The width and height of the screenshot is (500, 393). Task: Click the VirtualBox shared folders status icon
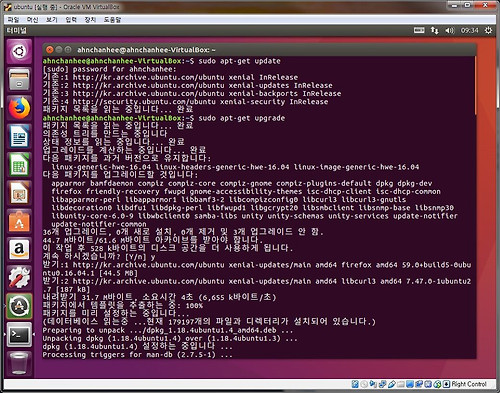click(401, 384)
